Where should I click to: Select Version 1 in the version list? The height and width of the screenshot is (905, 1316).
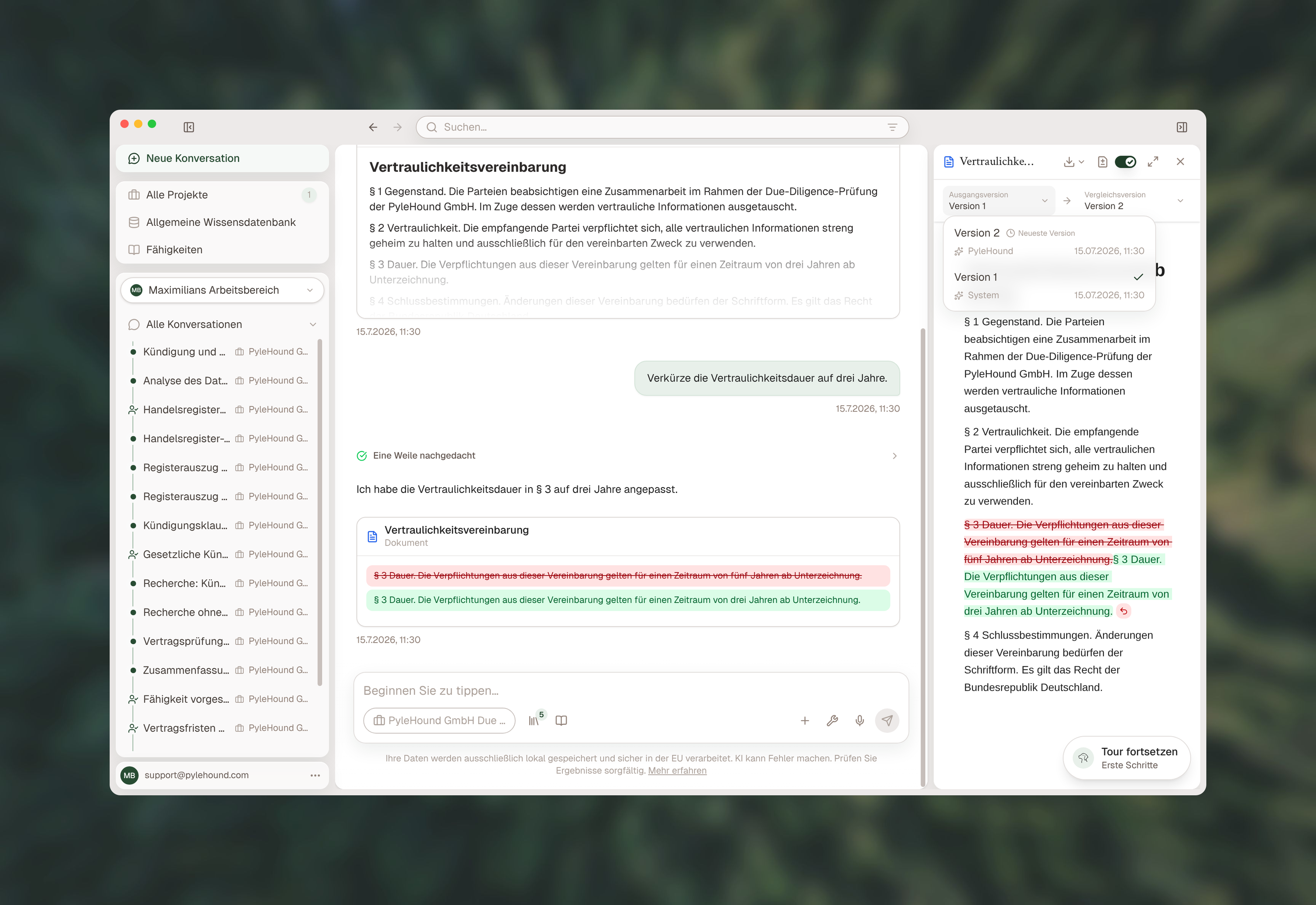point(1049,286)
